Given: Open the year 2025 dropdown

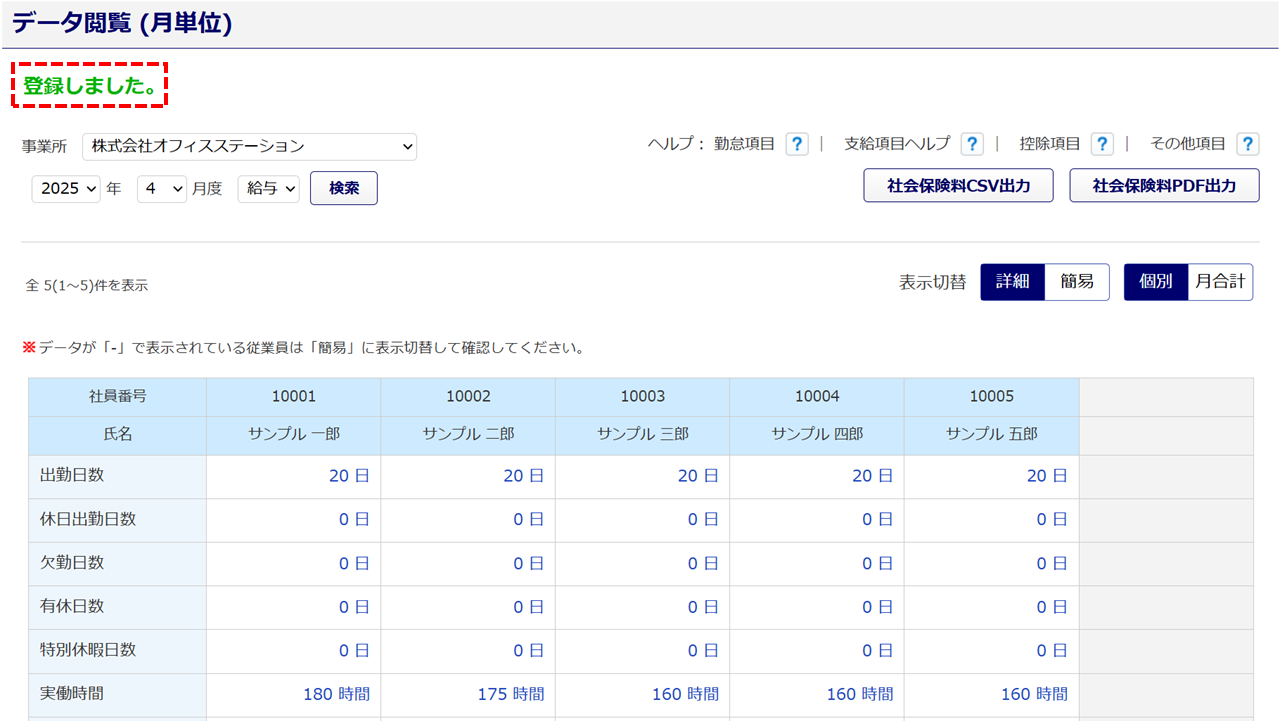Looking at the screenshot, I should tap(66, 188).
